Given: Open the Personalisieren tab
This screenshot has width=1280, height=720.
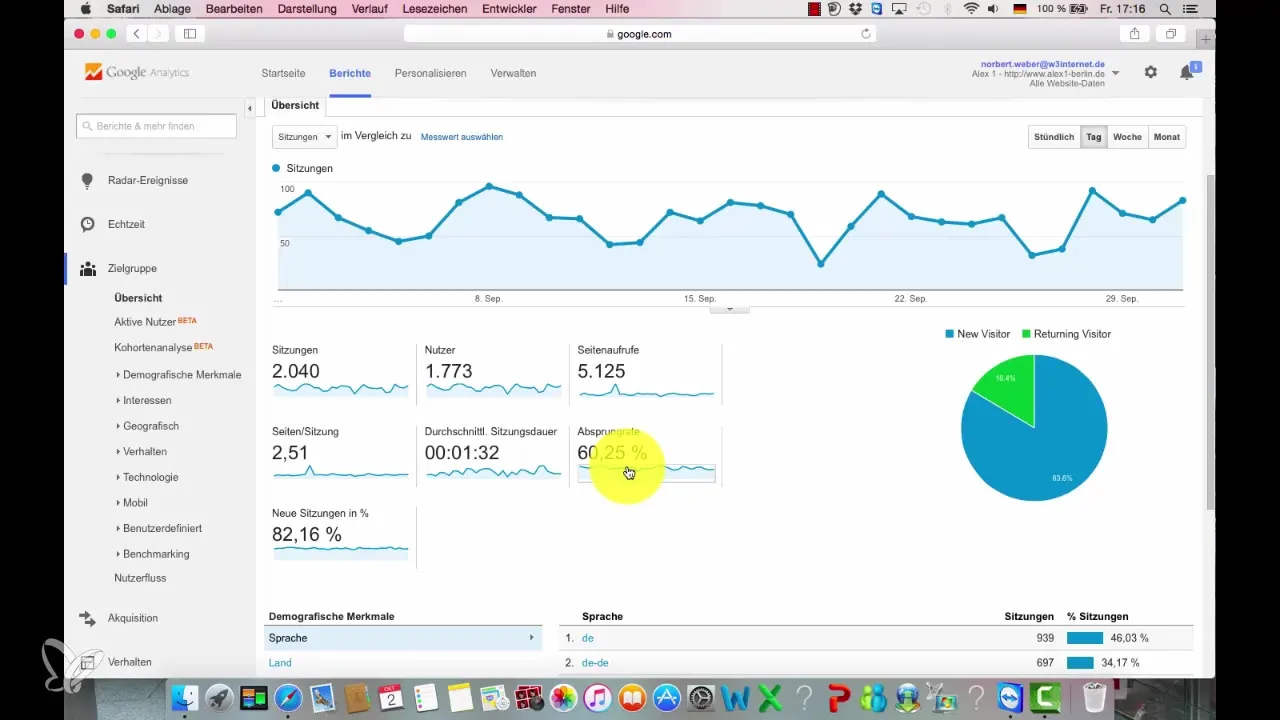Looking at the screenshot, I should (x=430, y=73).
